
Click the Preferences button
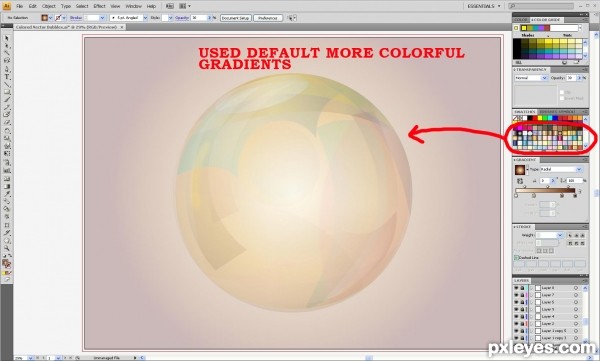(268, 18)
